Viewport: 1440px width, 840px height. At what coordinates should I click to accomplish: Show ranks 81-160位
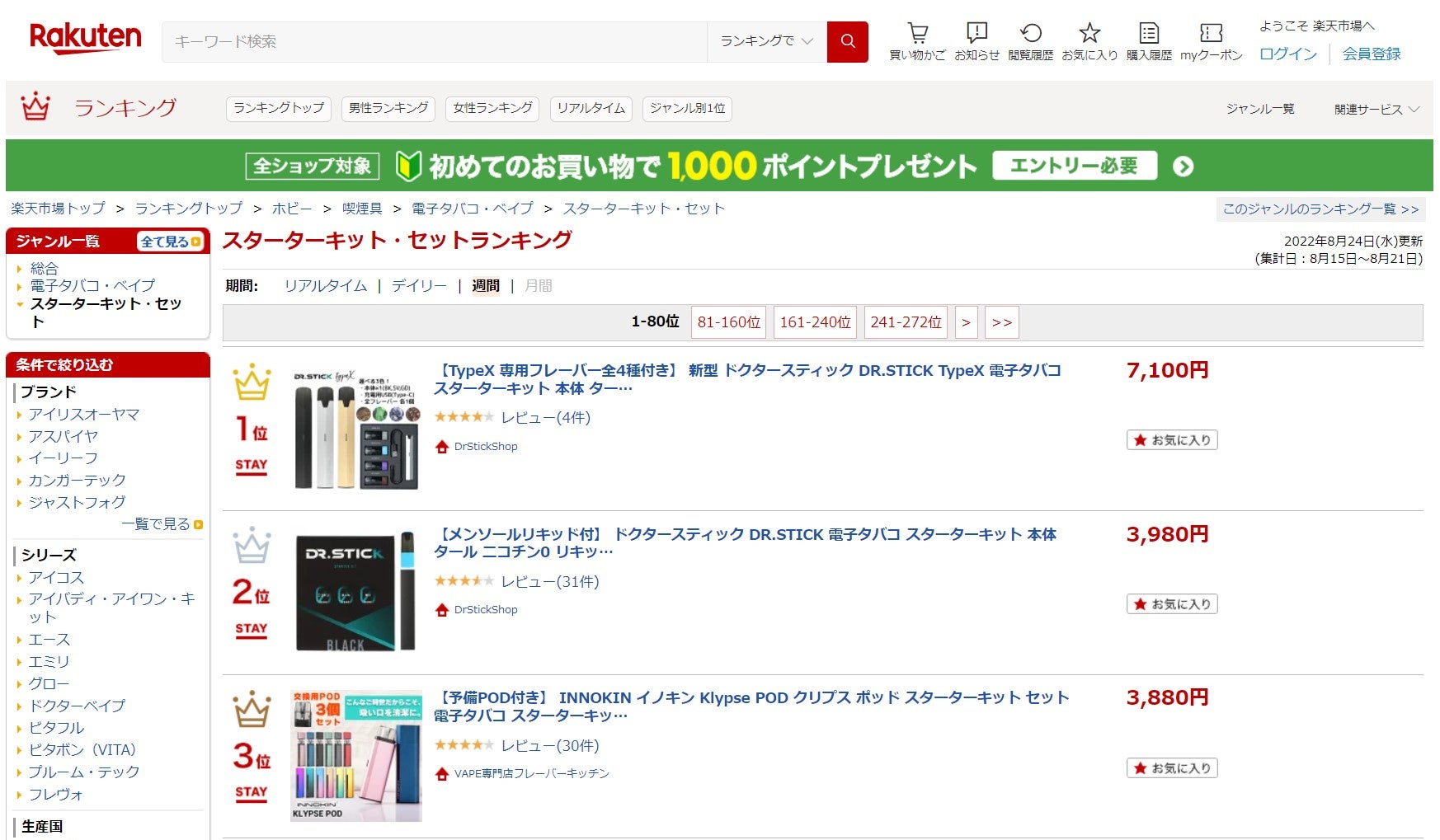[729, 322]
